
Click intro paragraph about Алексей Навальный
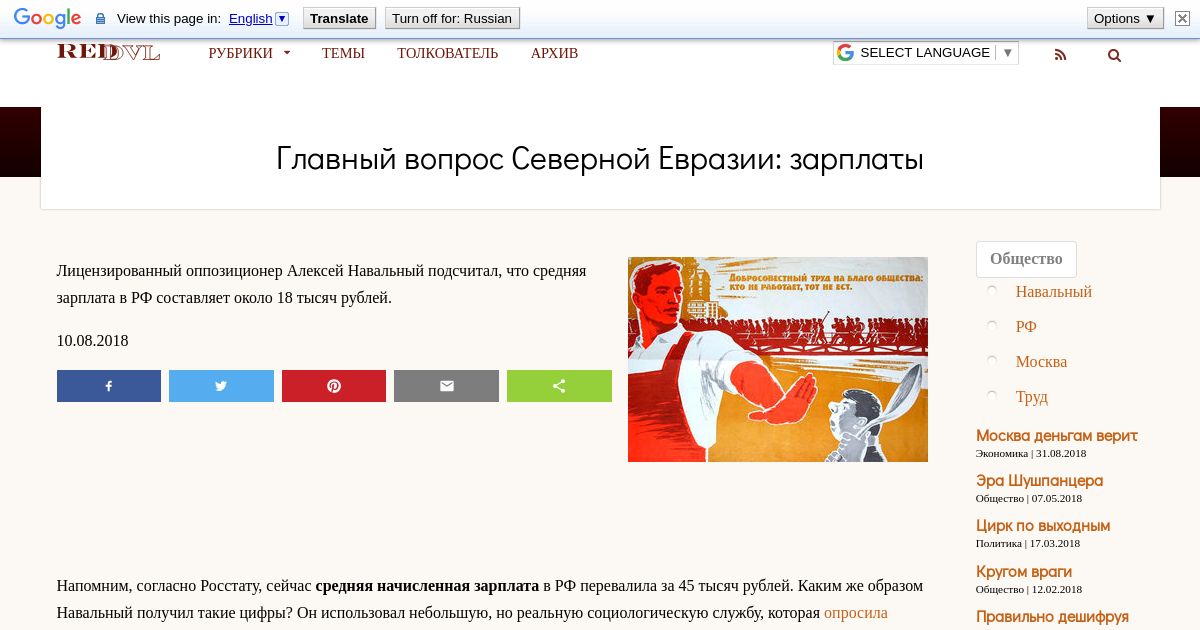(x=321, y=284)
